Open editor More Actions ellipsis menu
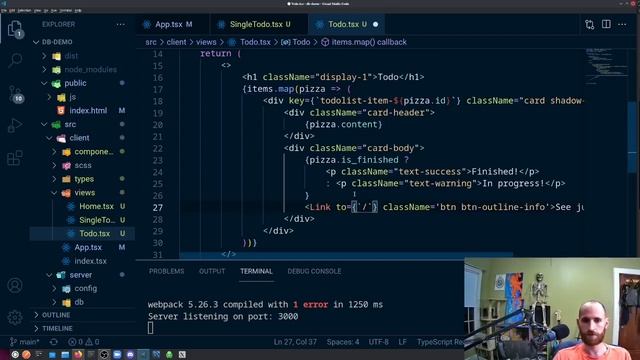Viewport: 640px width, 360px height. click(622, 24)
